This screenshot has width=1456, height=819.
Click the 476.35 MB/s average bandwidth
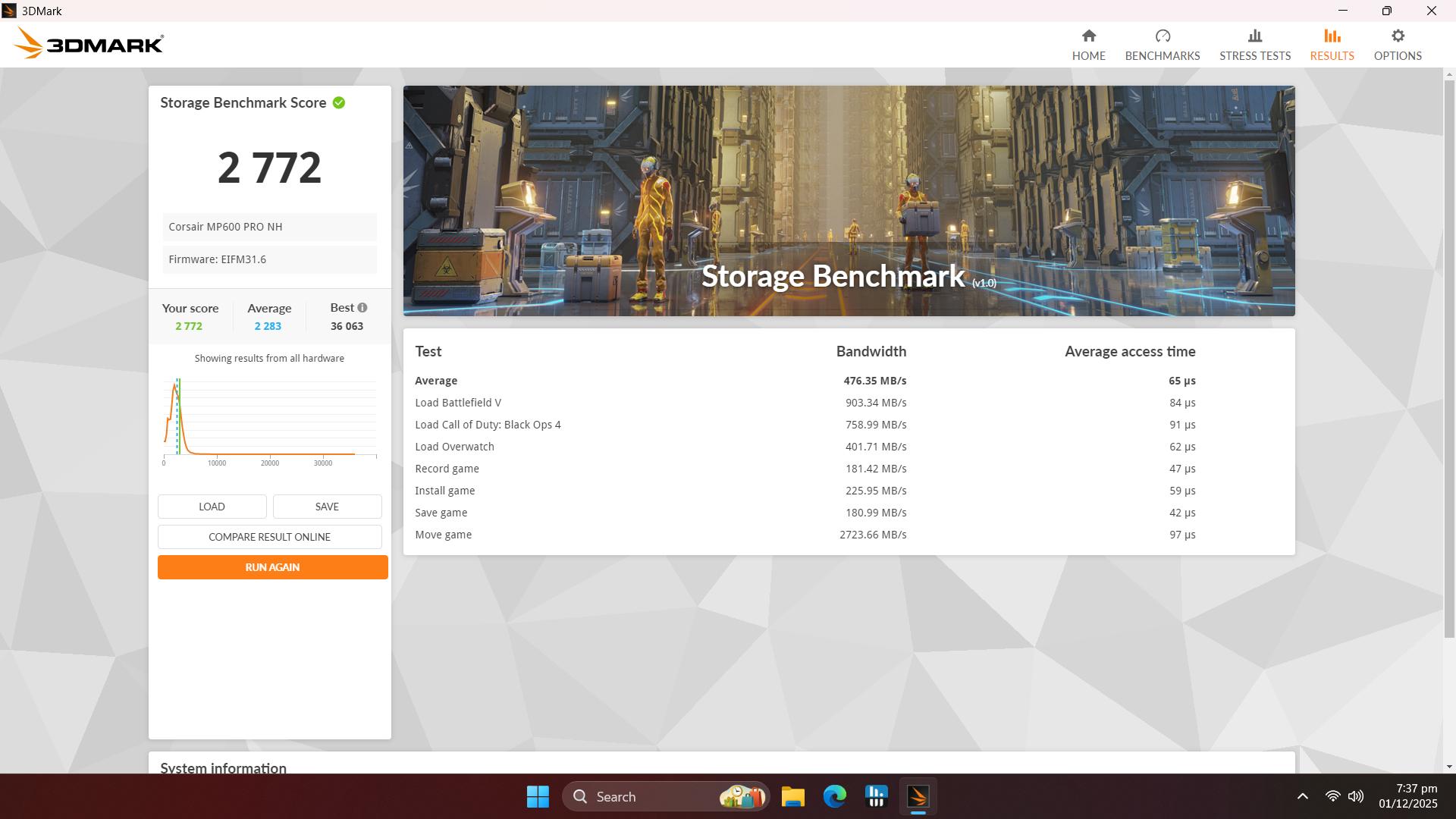(874, 381)
